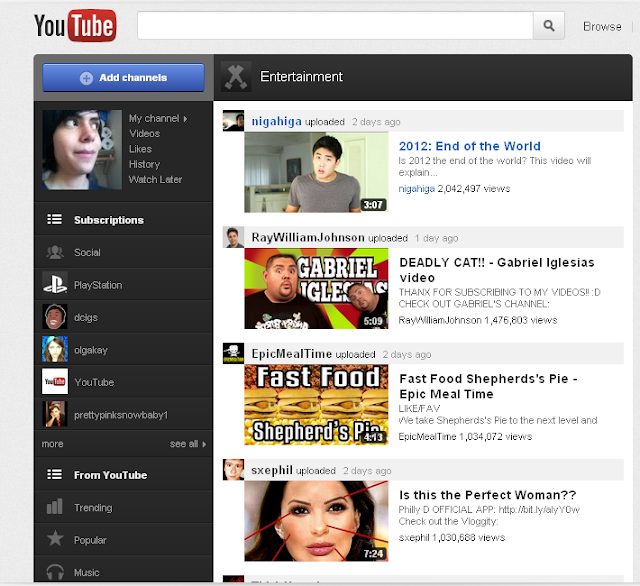Select Social label in Subscriptions list
This screenshot has height=586, width=640.
(x=87, y=253)
